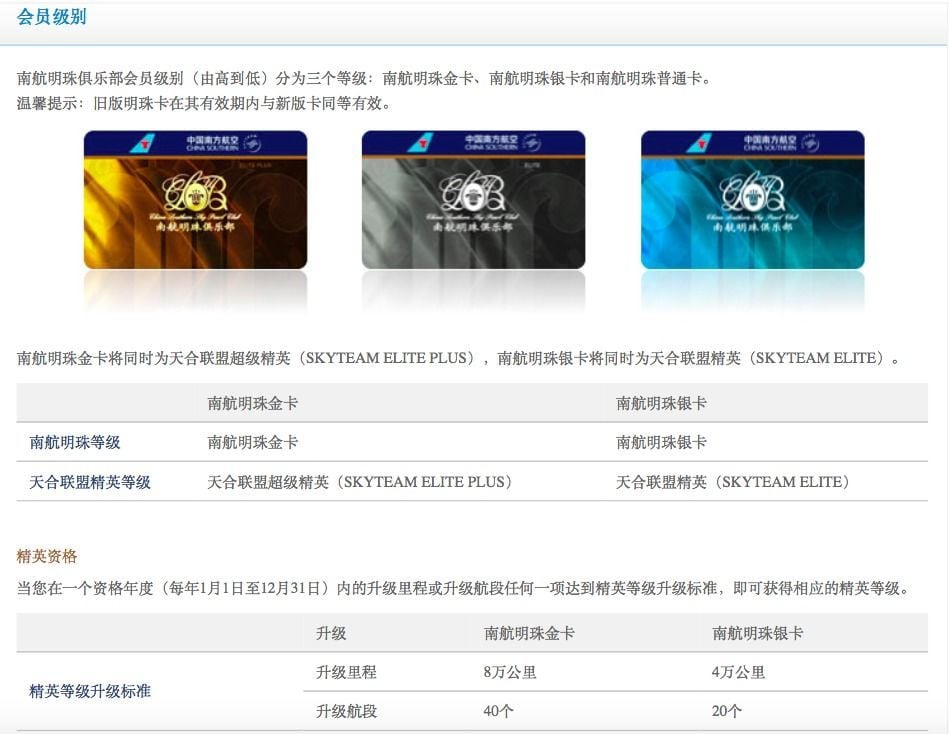The image size is (949, 734).
Task: Click the 40个 segment value
Action: 498,711
